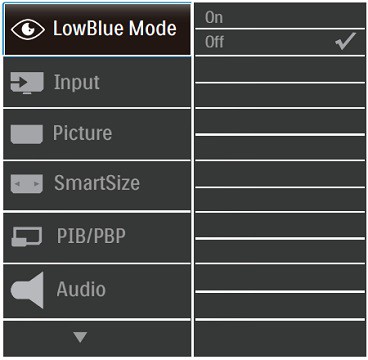Click the Input source monitor icon

pos(27,82)
